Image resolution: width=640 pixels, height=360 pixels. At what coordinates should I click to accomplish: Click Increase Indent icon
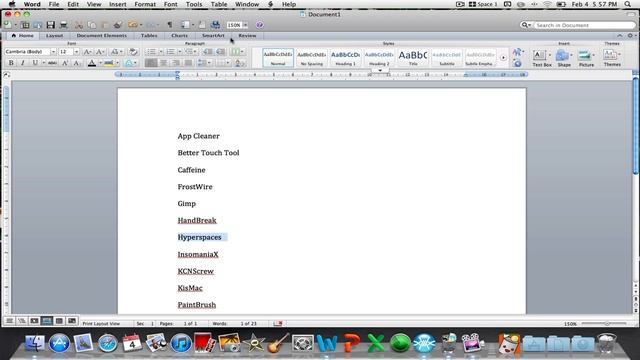click(220, 51)
